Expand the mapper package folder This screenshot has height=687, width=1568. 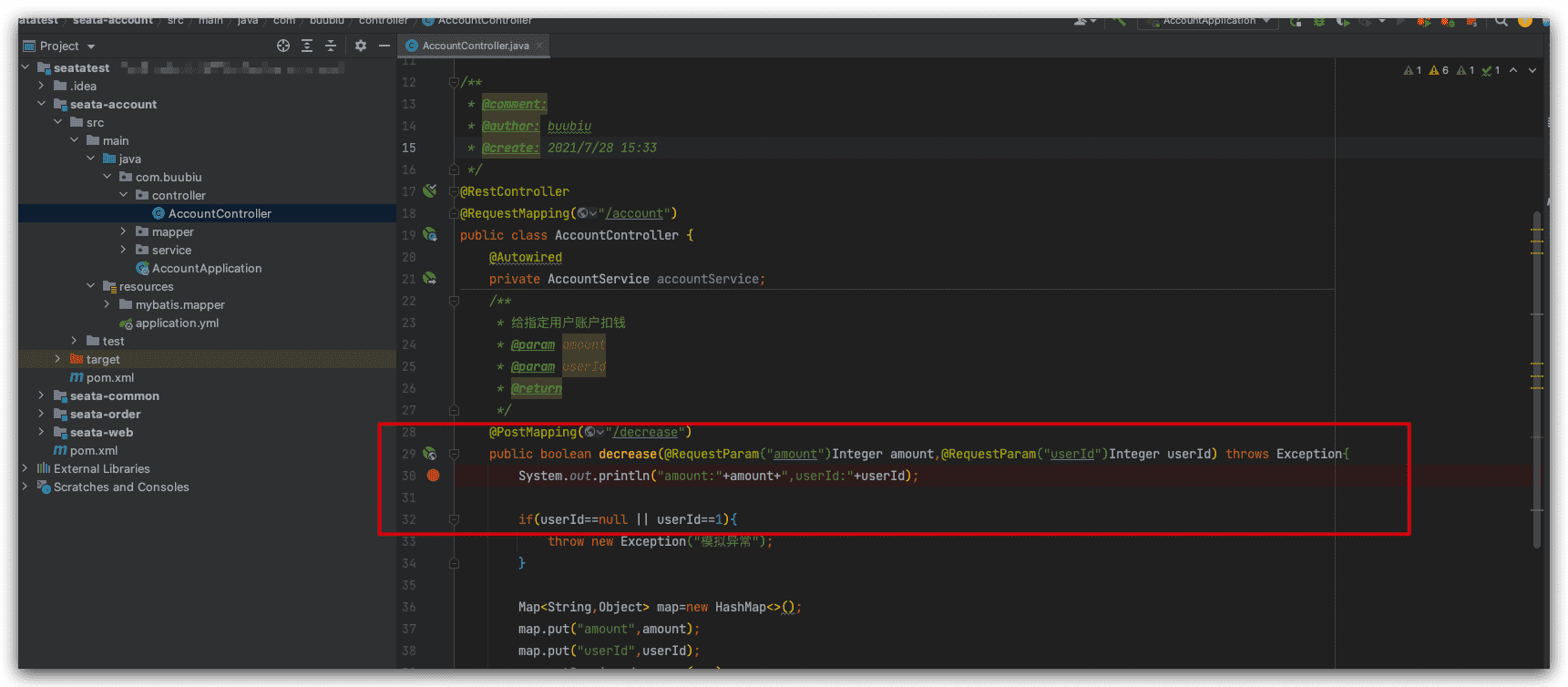pyautogui.click(x=123, y=231)
